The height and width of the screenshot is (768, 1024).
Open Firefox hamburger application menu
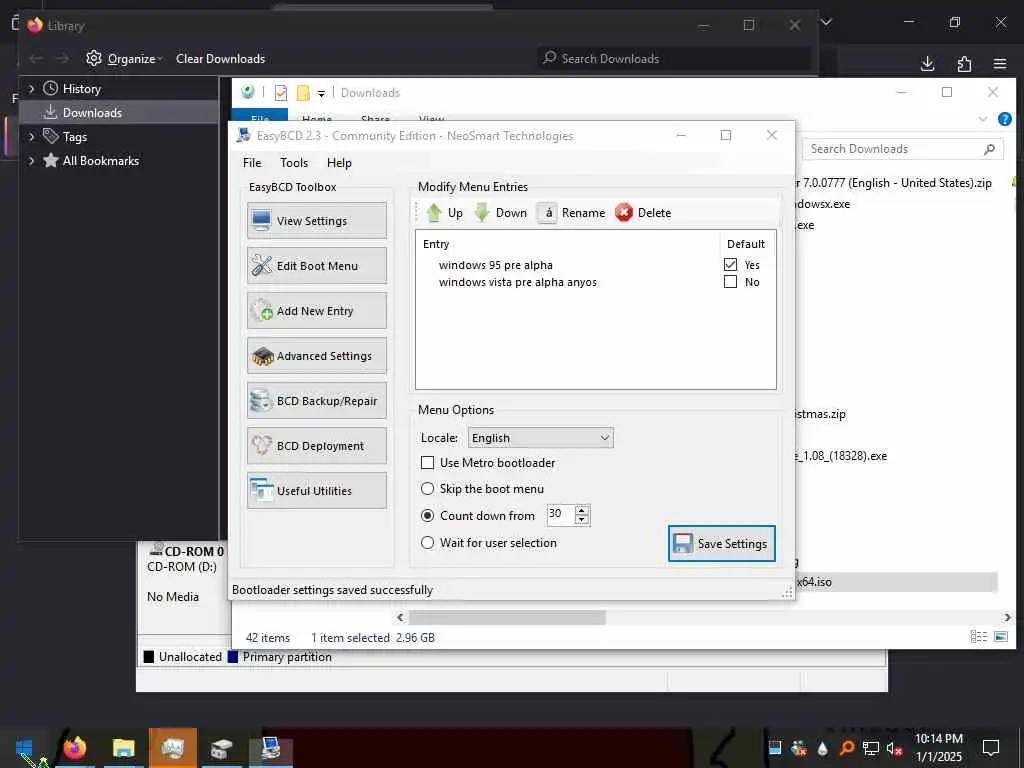coord(1000,63)
